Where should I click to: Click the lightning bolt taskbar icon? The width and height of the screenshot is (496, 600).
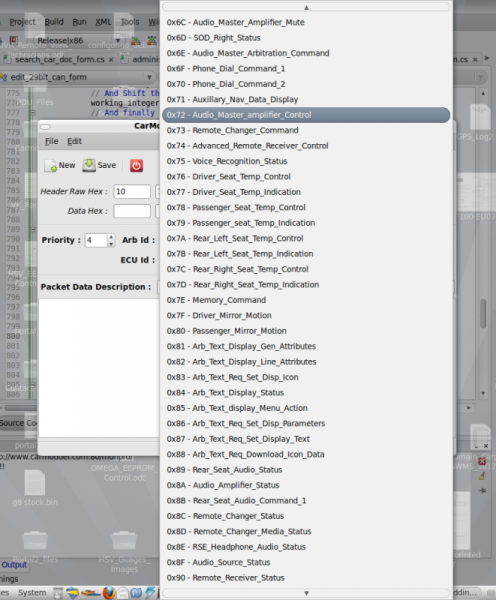(151, 593)
